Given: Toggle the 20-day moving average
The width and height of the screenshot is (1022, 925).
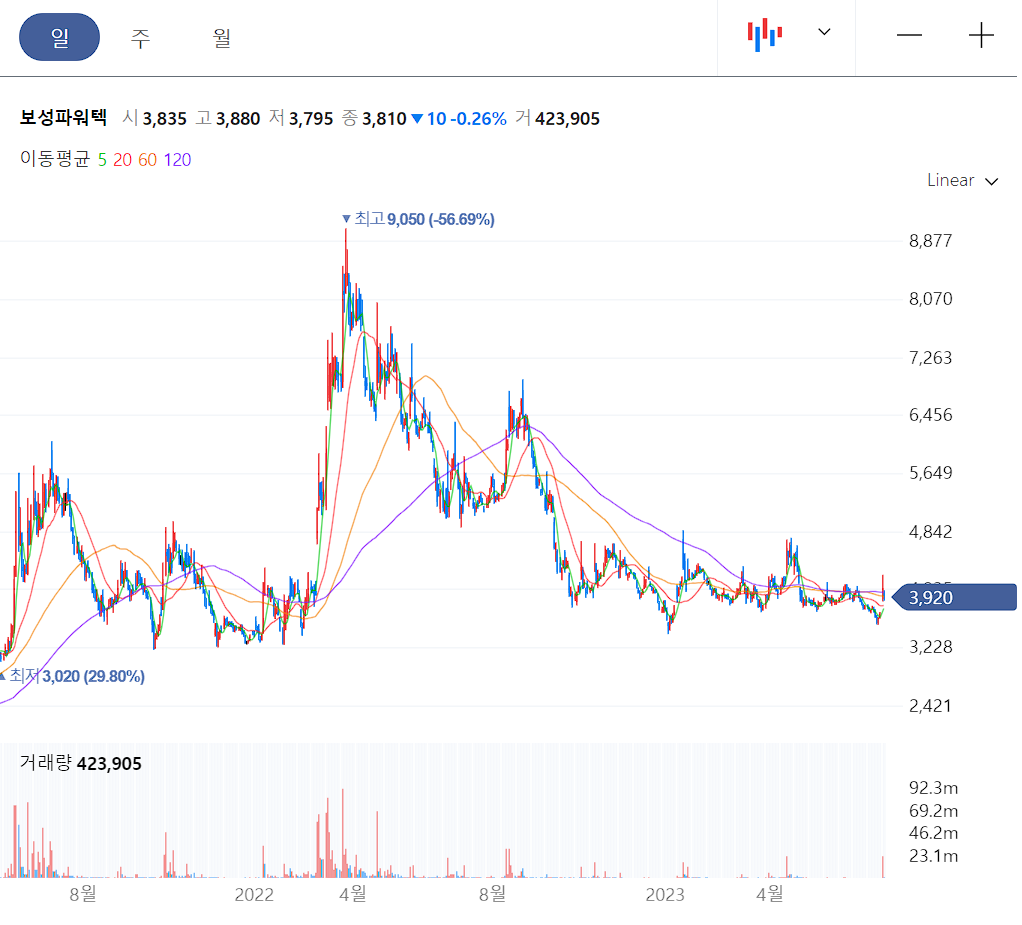Looking at the screenshot, I should tap(122, 160).
